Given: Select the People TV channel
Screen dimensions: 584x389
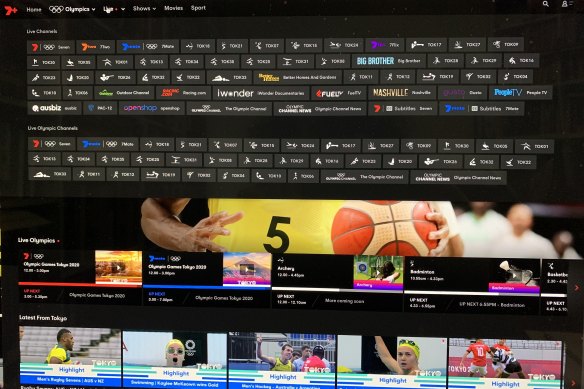Looking at the screenshot, I should pyautogui.click(x=520, y=92).
